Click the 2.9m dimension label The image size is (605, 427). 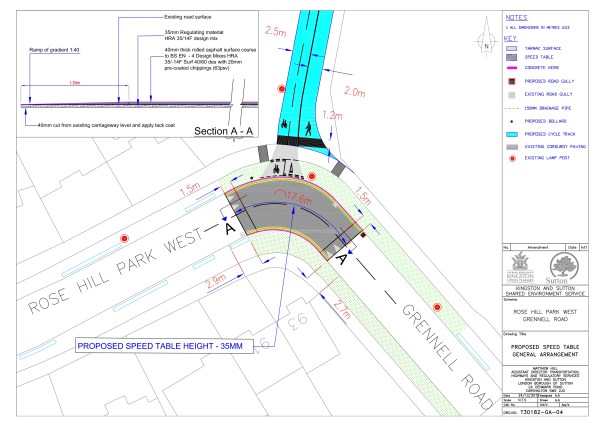click(x=216, y=282)
